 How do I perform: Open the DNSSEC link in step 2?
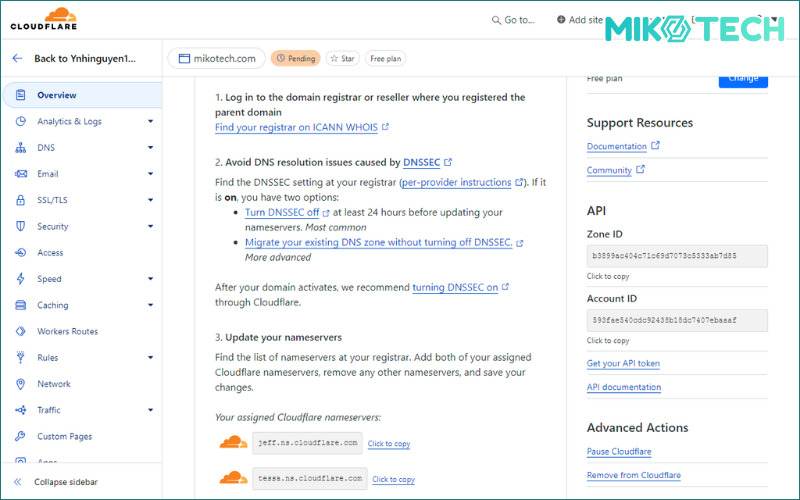click(x=421, y=162)
